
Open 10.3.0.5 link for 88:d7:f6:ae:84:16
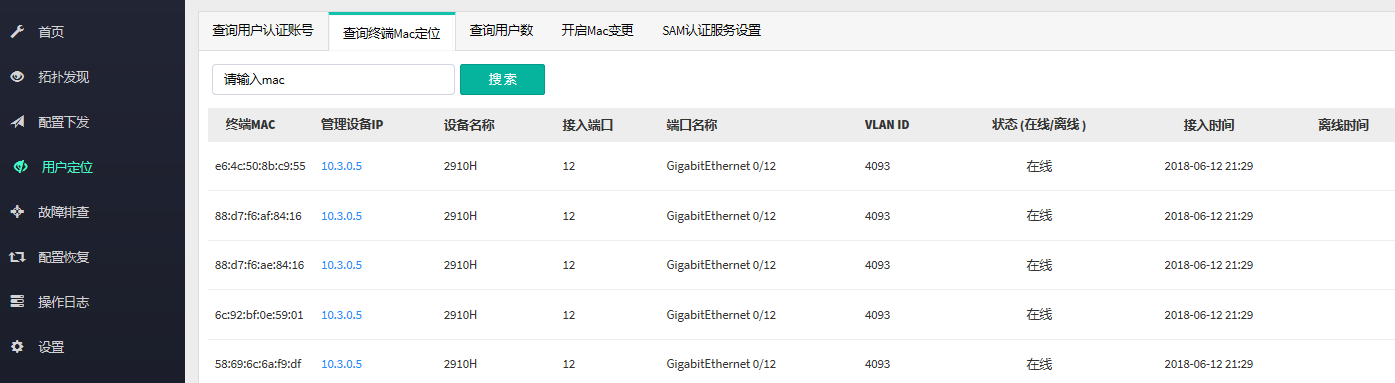click(341, 265)
